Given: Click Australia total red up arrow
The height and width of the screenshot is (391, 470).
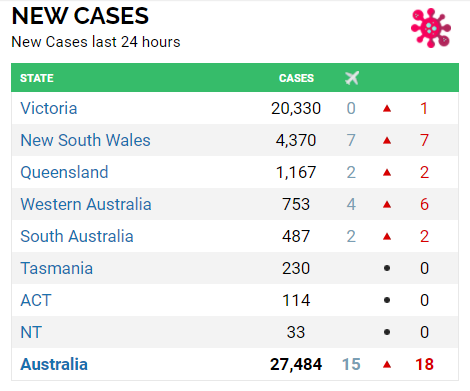Looking at the screenshot, I should tap(387, 364).
